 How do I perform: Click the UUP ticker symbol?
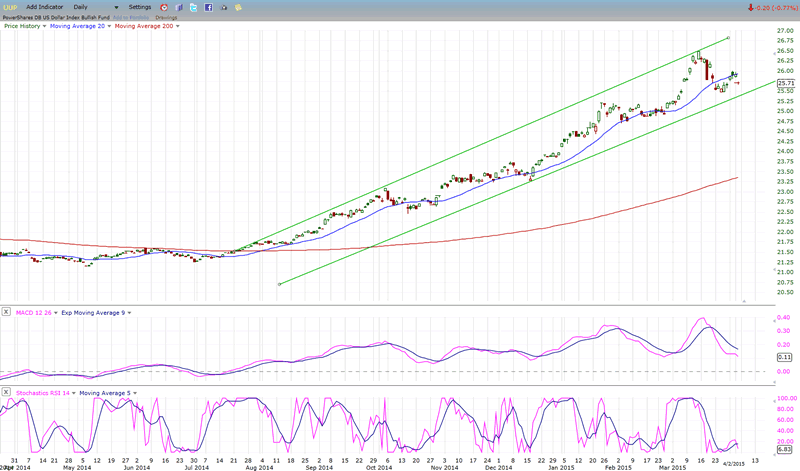[x=9, y=7]
